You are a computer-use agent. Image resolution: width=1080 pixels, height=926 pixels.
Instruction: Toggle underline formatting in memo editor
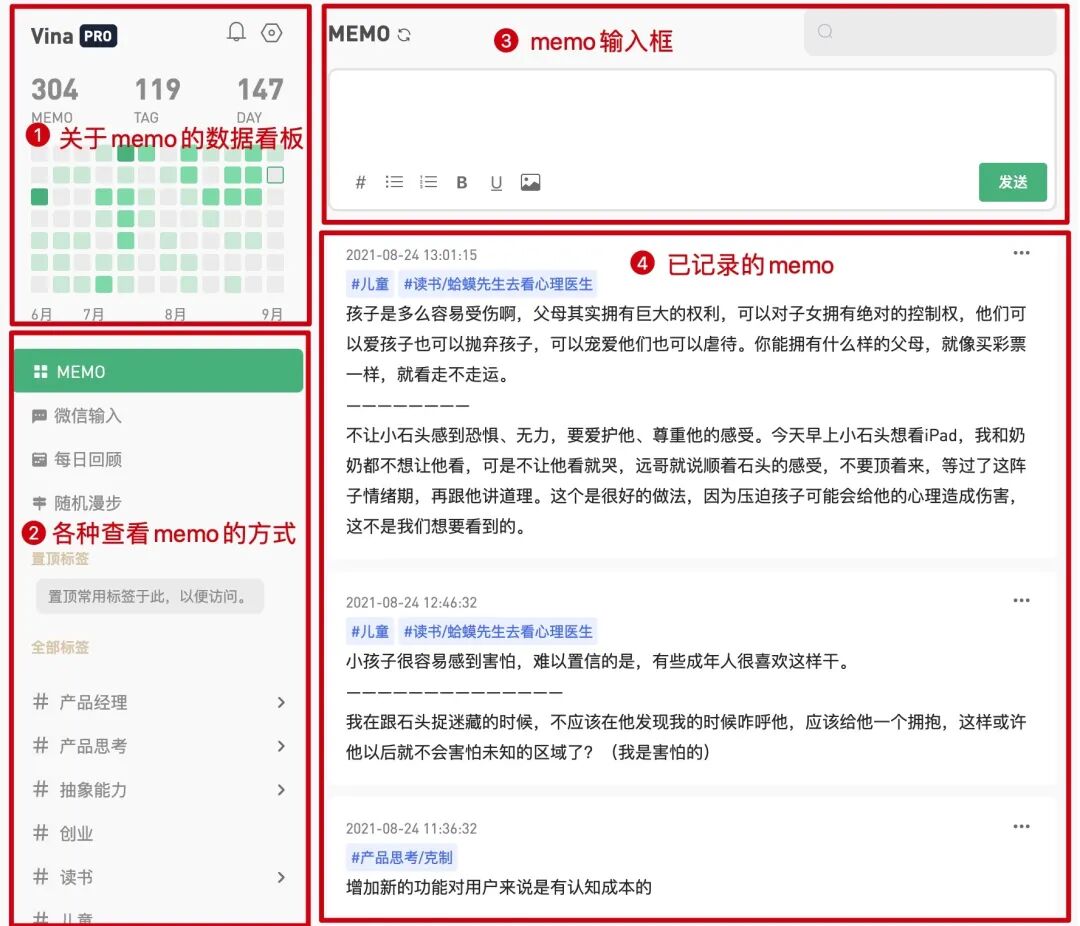click(x=496, y=183)
